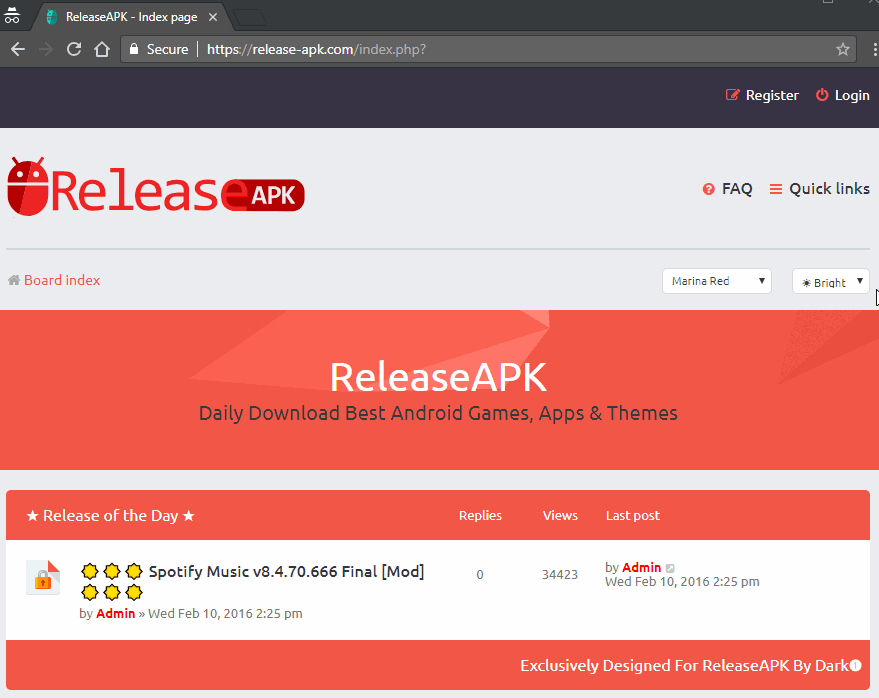Open the Spotify Music v8.4.70.666 Final topic

[286, 572]
